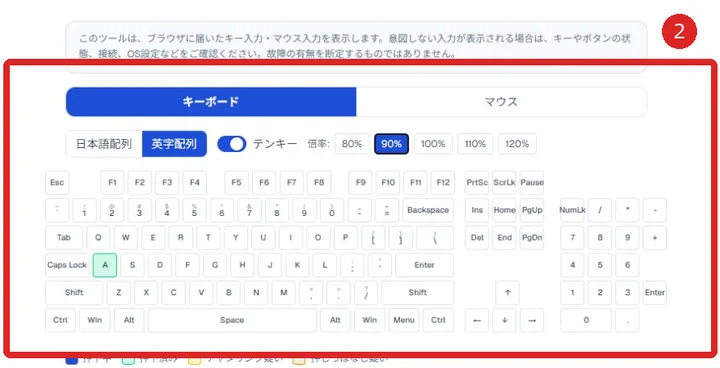The width and height of the screenshot is (720, 368).
Task: Toggle the テンキー switch
Action: pos(232,144)
